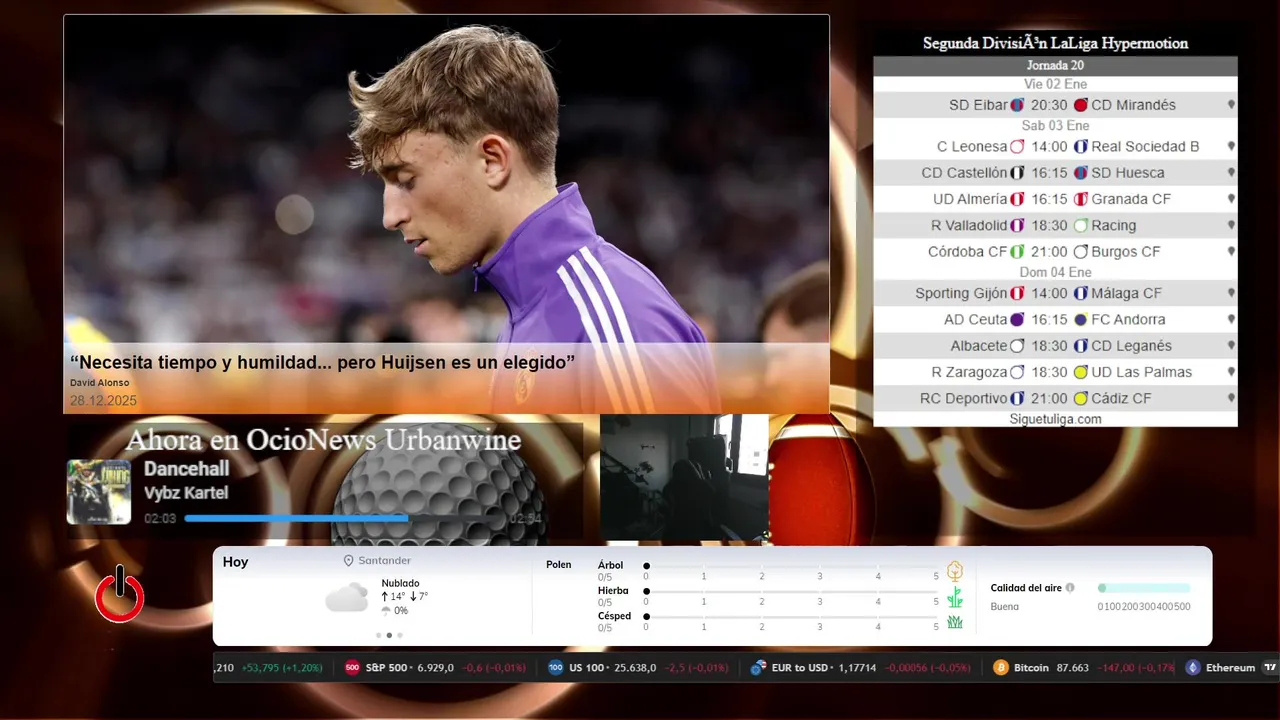
Task: Click the R Zaragoza team name
Action: (x=969, y=372)
